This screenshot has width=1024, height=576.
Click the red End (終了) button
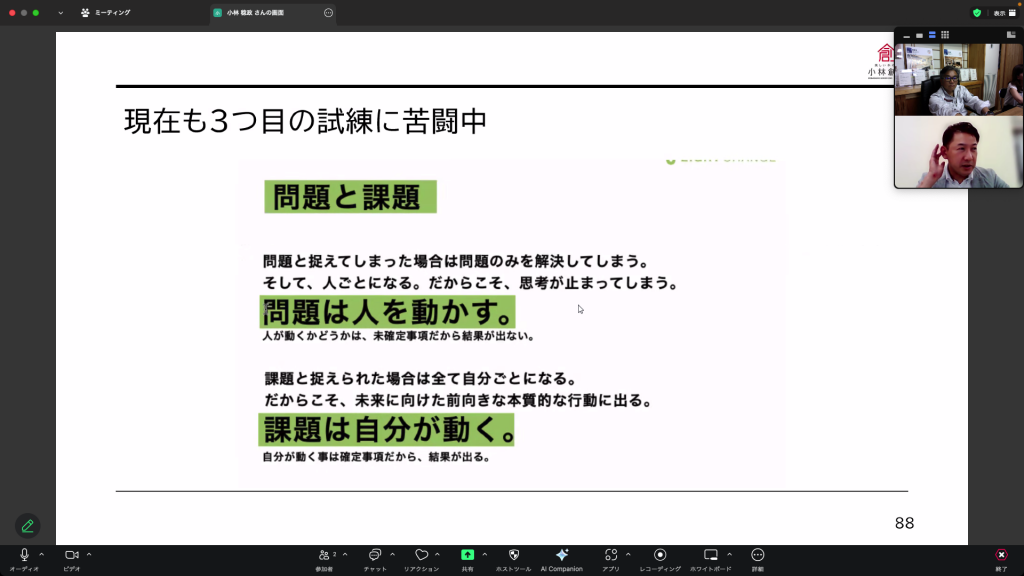click(x=1001, y=555)
